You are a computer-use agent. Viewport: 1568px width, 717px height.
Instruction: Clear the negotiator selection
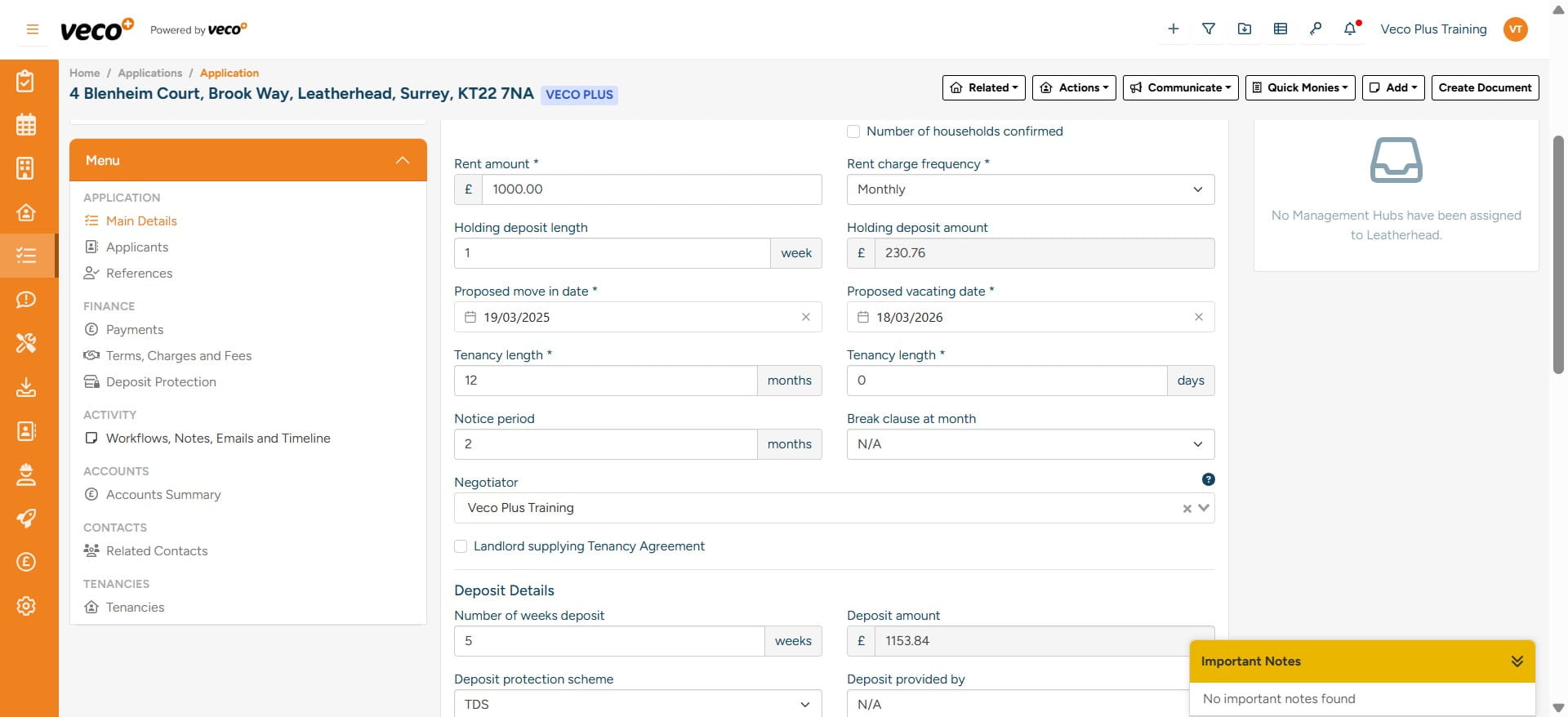1187,509
